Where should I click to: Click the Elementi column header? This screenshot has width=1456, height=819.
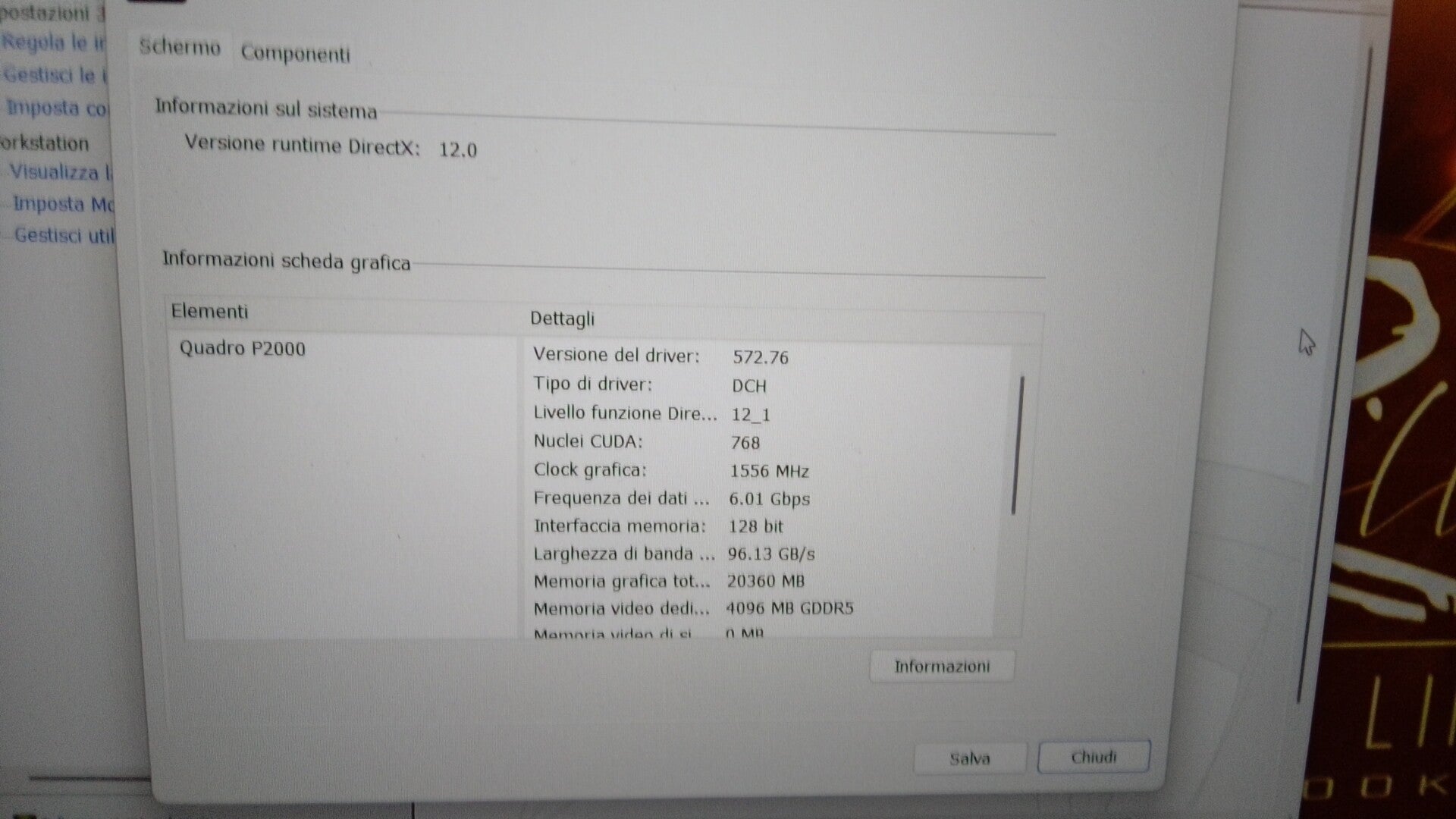pyautogui.click(x=210, y=312)
